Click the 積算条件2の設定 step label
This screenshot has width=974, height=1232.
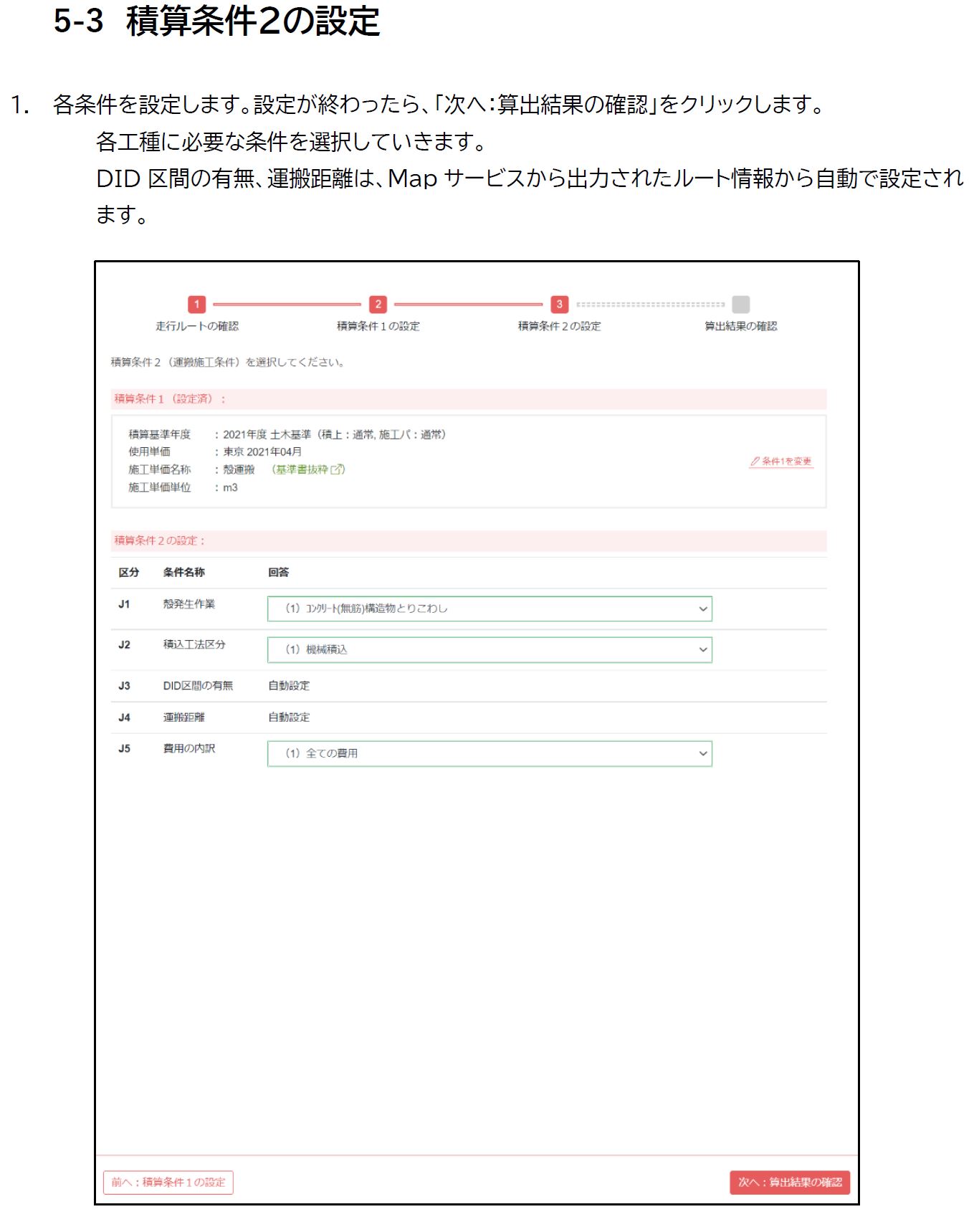[560, 326]
